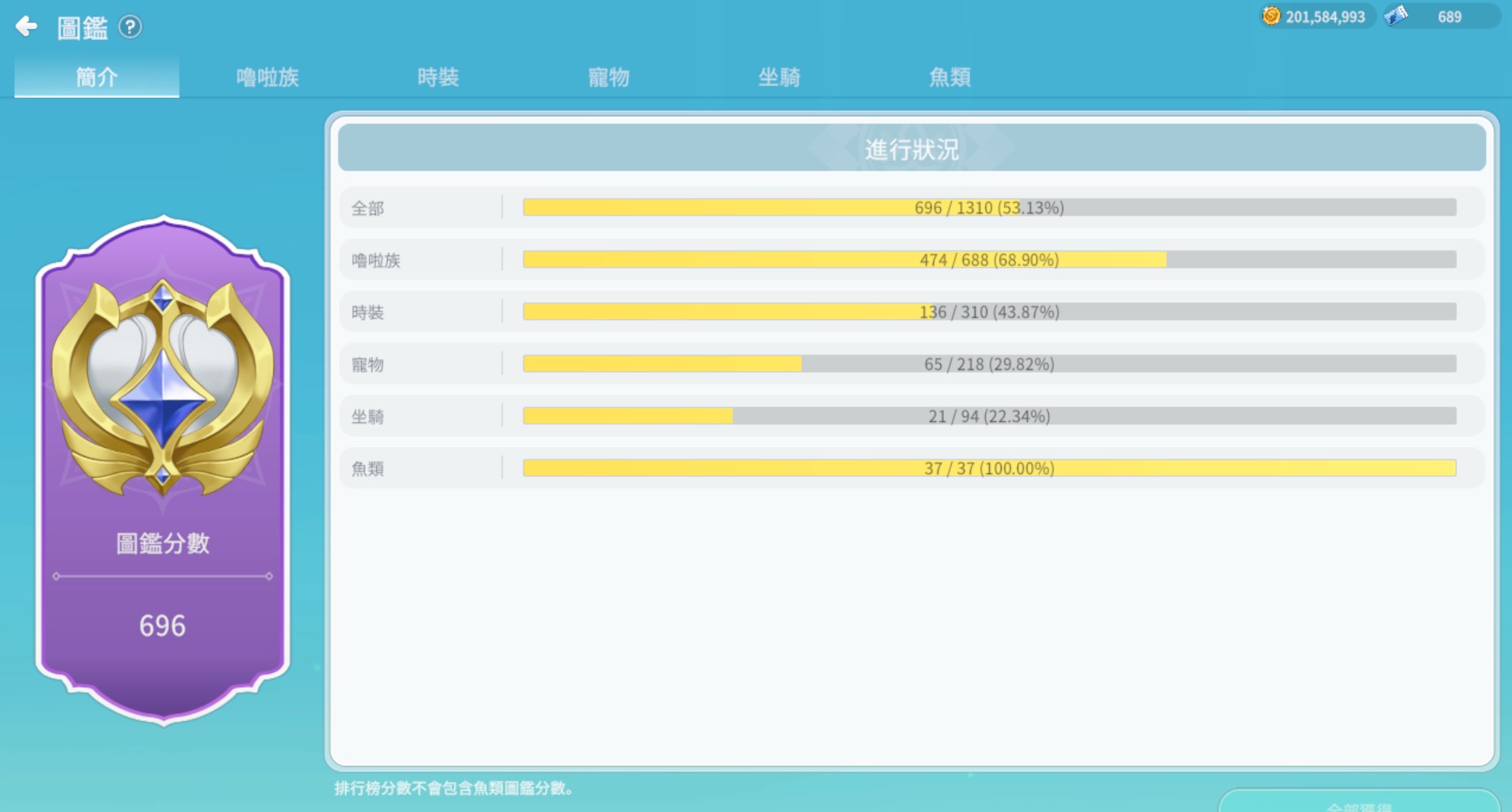Select the 簡介 tab
This screenshot has height=812, width=1512.
pos(96,77)
